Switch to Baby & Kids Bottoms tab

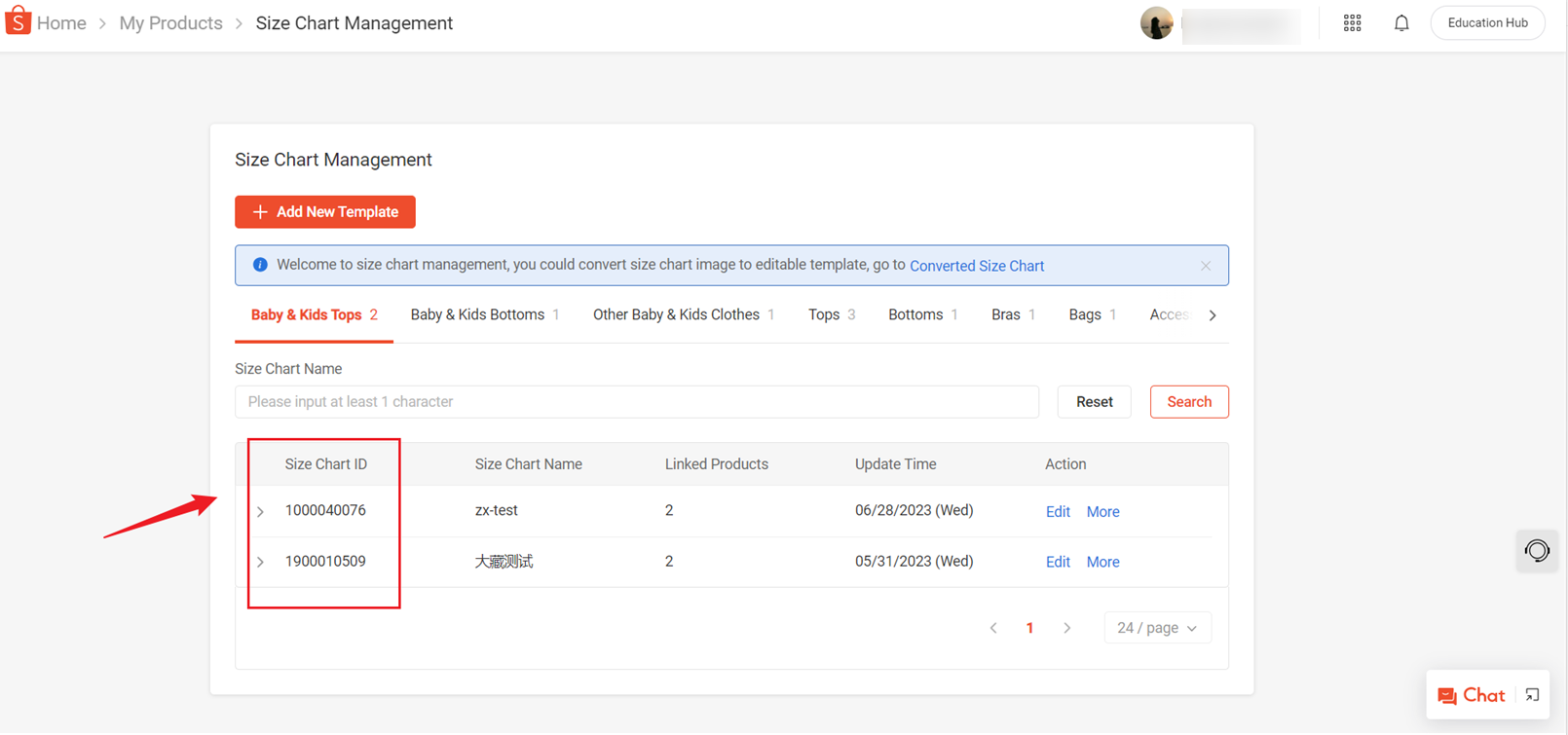pos(485,314)
